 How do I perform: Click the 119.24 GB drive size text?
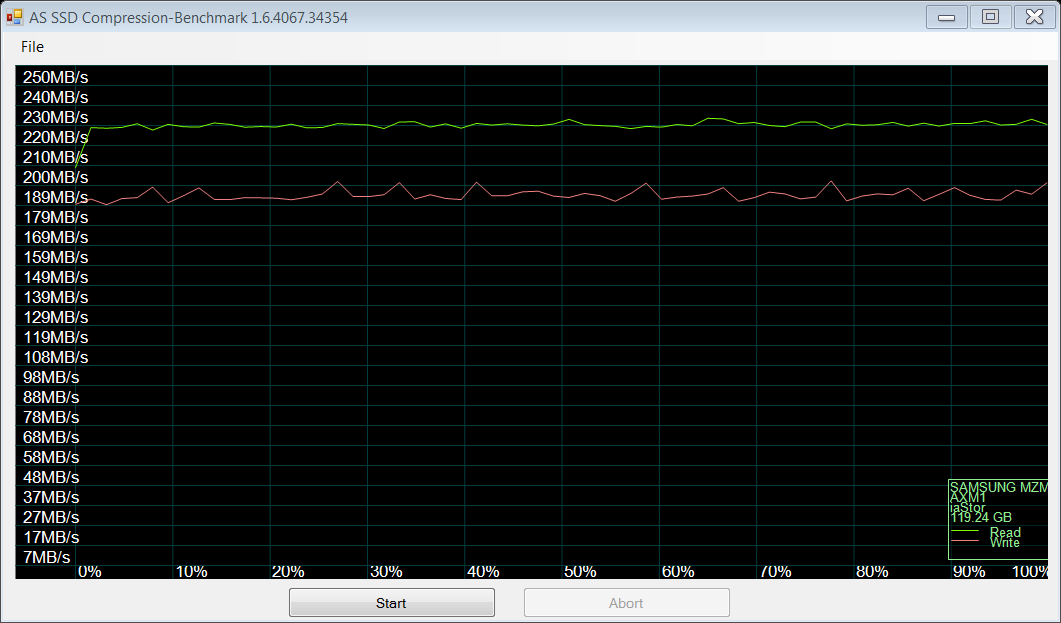[x=981, y=517]
